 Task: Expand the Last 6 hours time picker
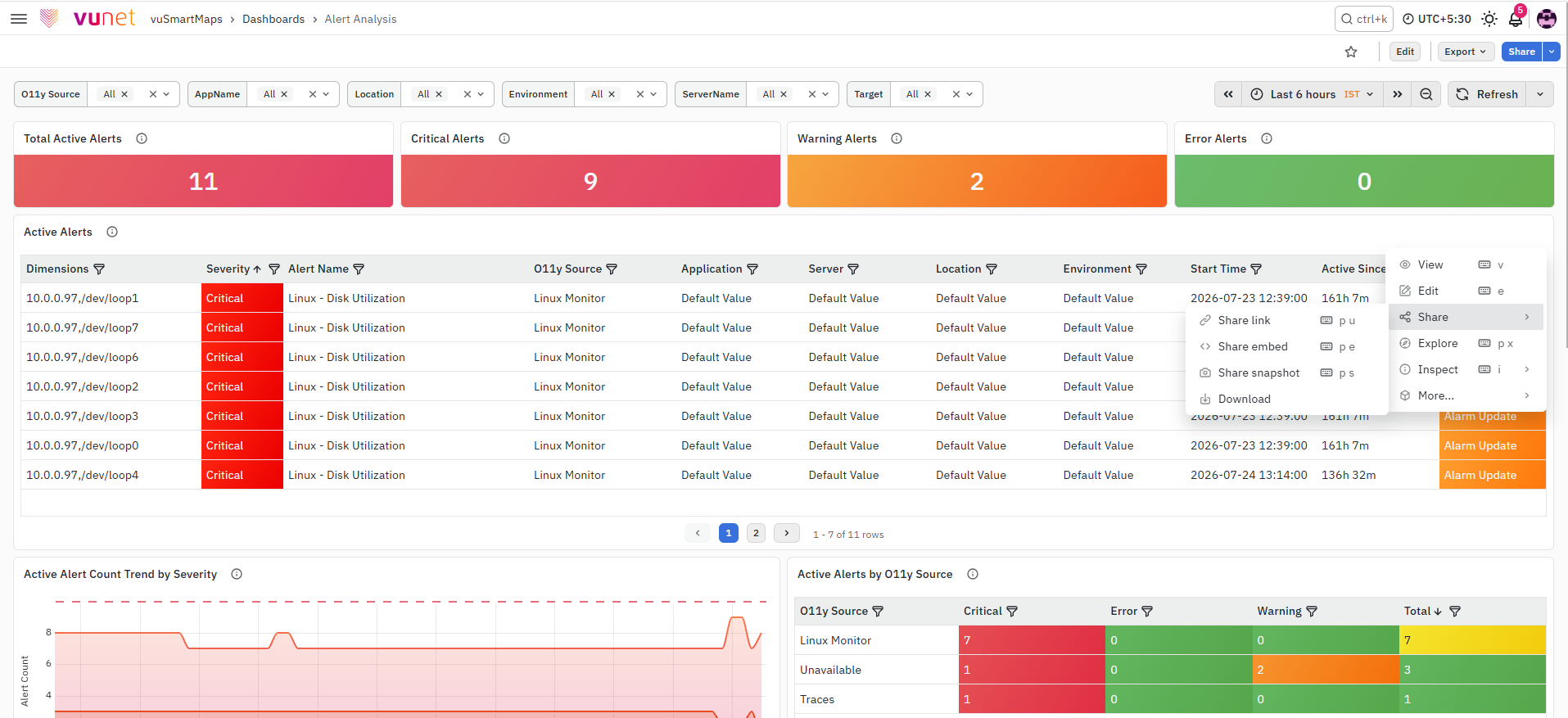point(1313,94)
